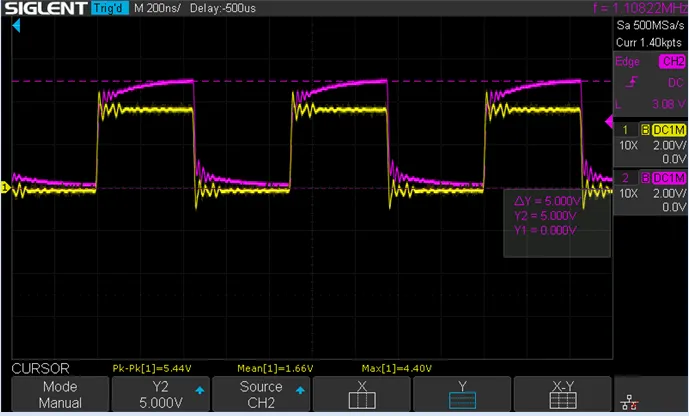Select the Y cursor type icon
Screen dimensions: 689x416
click(461, 396)
